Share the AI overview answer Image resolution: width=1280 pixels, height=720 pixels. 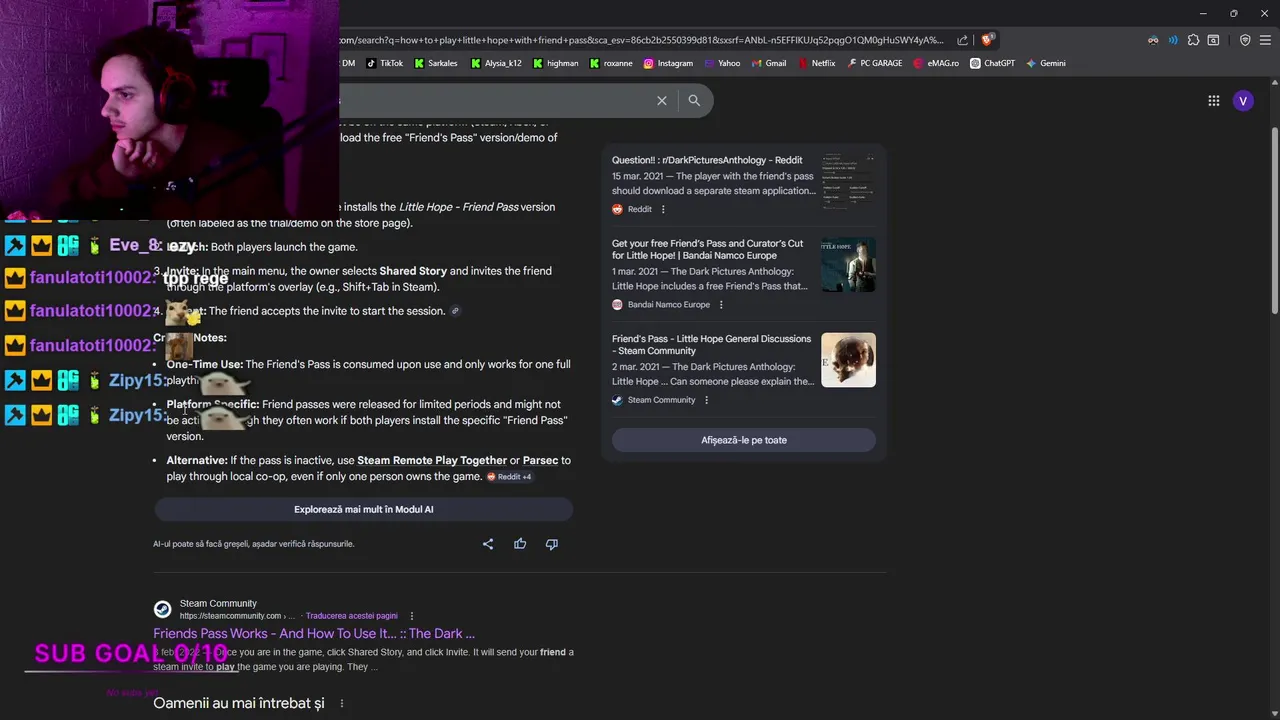(x=488, y=544)
